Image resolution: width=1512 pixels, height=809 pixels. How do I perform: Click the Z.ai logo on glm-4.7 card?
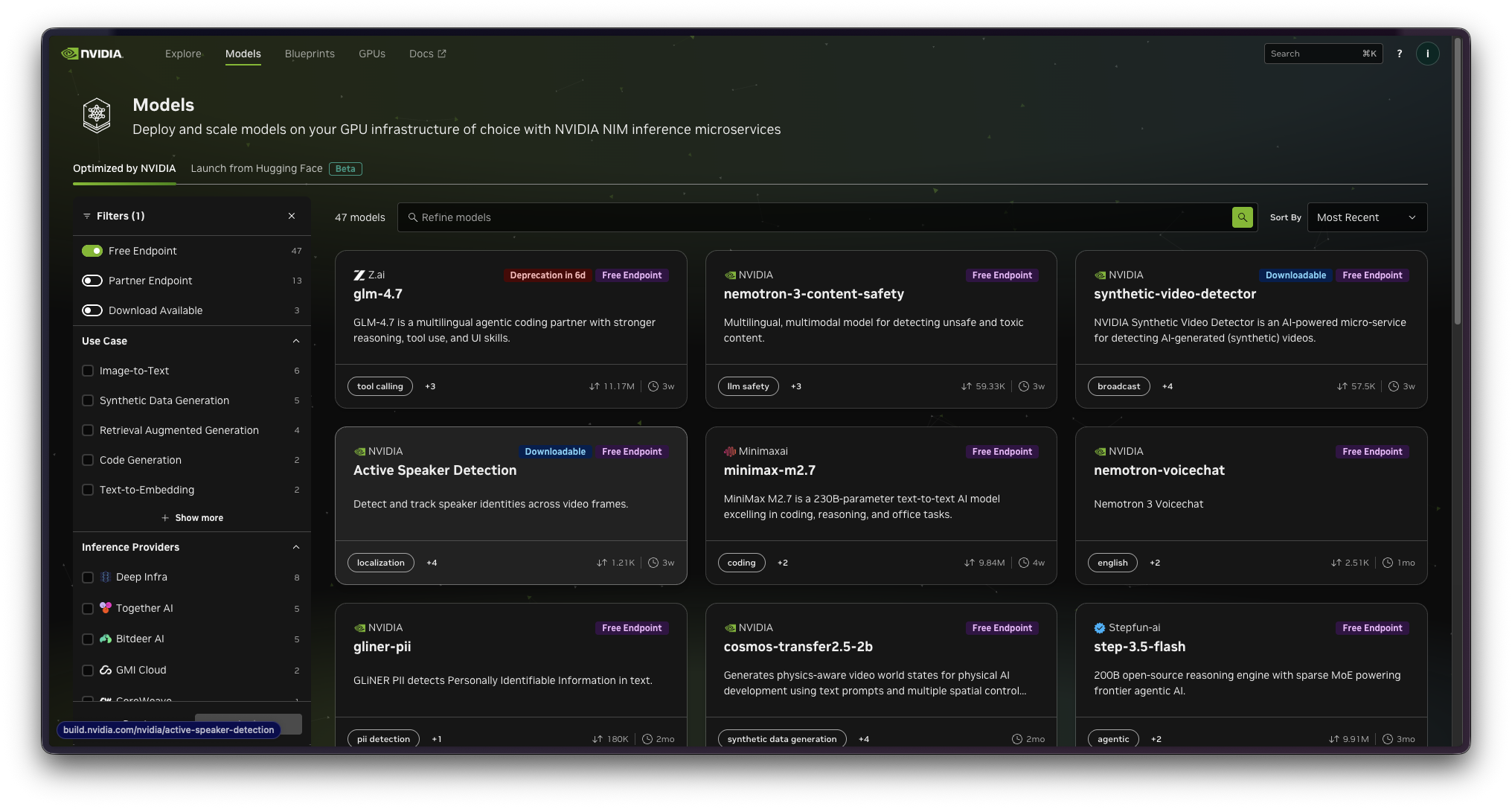coord(359,275)
